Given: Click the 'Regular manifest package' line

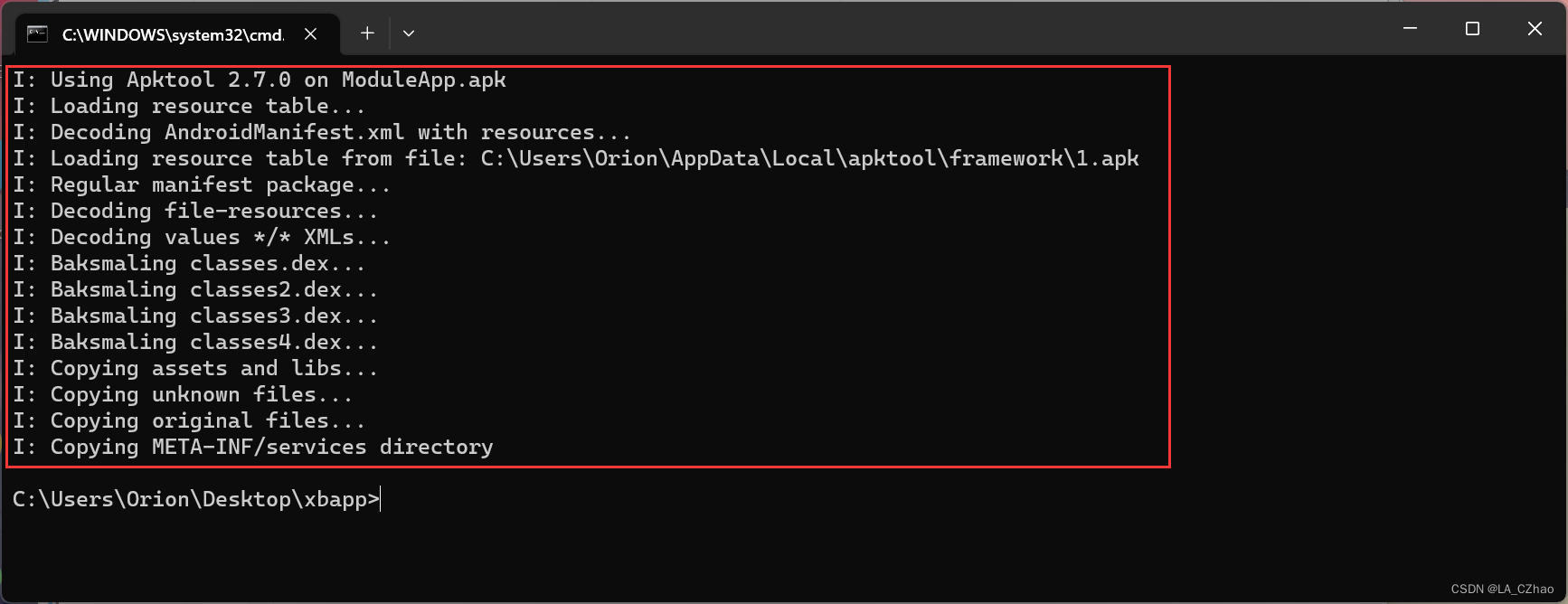Looking at the screenshot, I should pos(202,184).
